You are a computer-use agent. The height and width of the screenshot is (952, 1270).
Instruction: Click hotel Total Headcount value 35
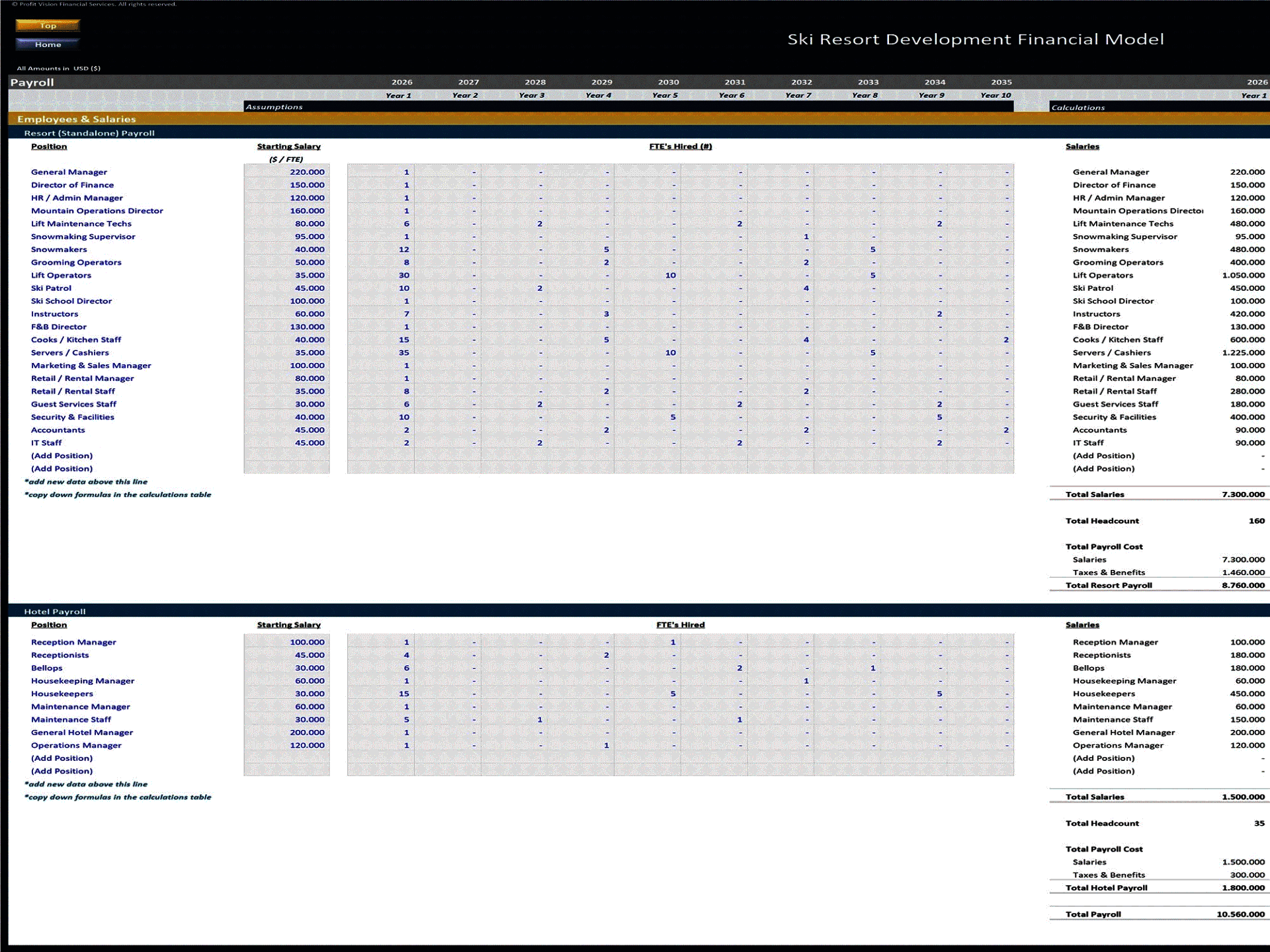coord(1259,823)
